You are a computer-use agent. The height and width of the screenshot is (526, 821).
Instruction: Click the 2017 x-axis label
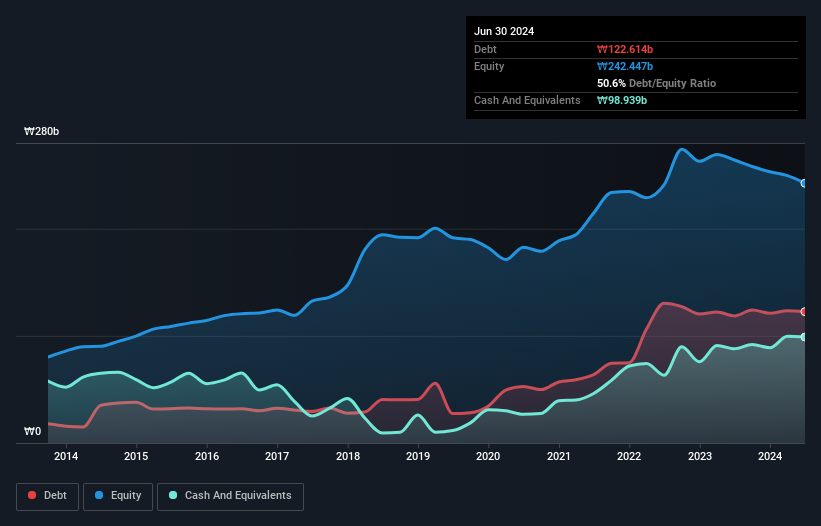[277, 456]
